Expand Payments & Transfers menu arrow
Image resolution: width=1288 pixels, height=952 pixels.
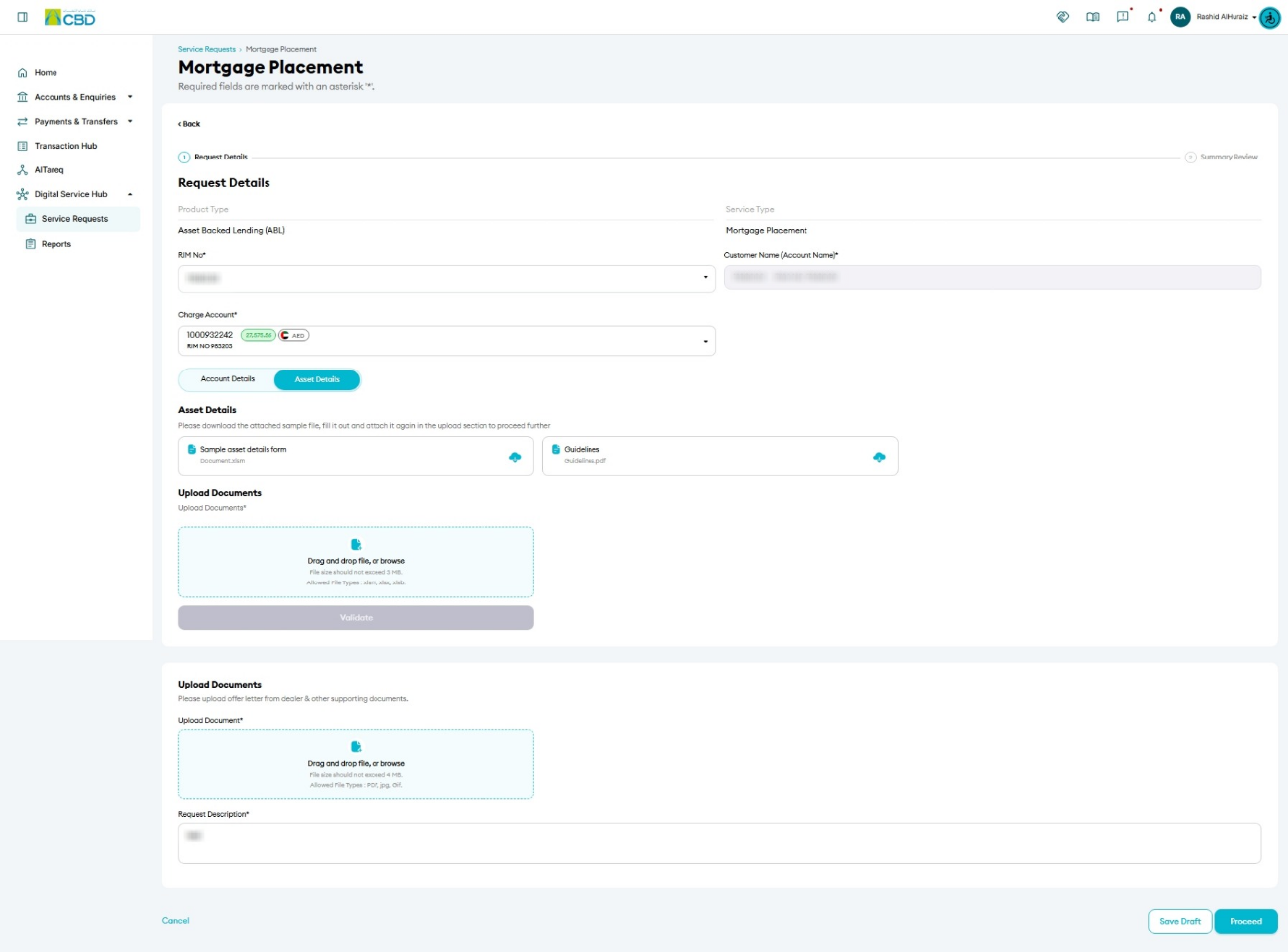coord(130,122)
